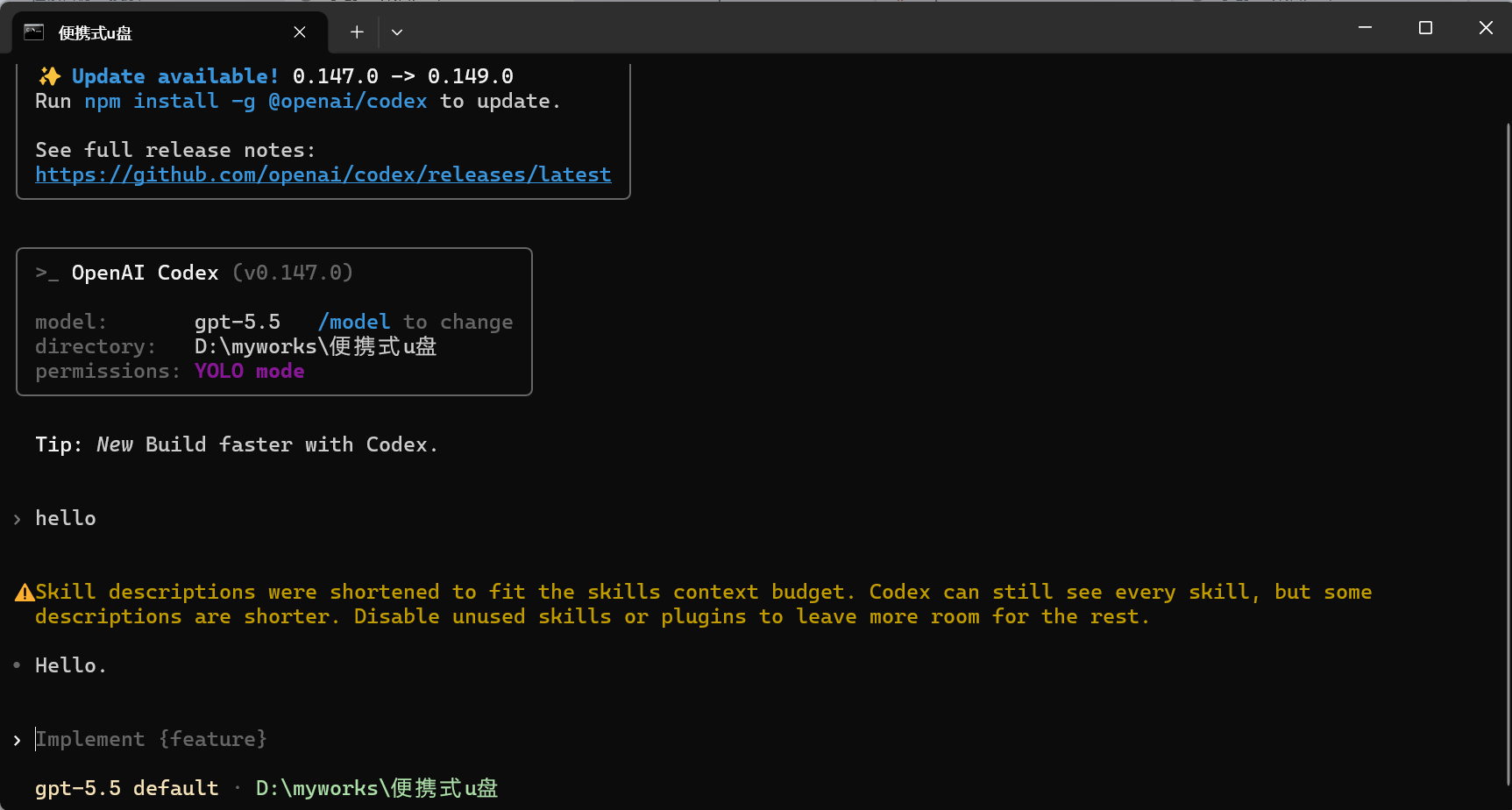The height and width of the screenshot is (810, 1512).
Task: Click the sparkle icon beside Update available
Action: pos(49,76)
